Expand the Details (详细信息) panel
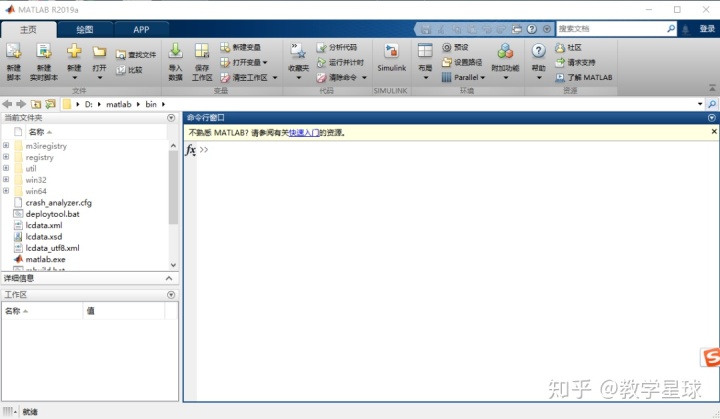This screenshot has width=720, height=419. [x=169, y=278]
